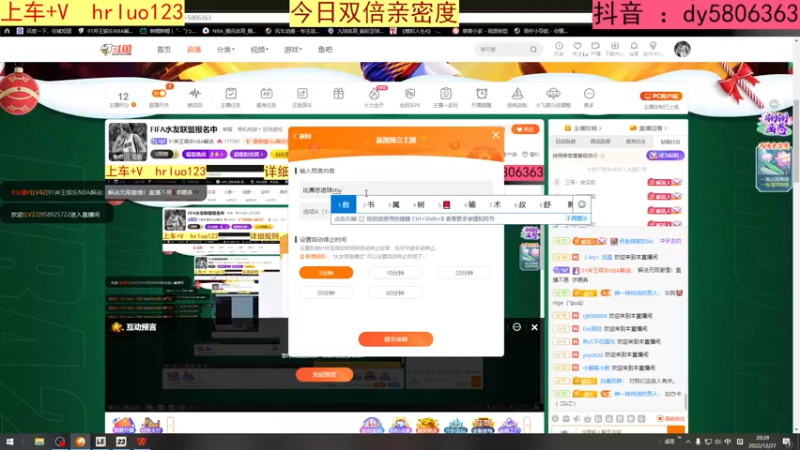Switch to the weekly ranking tab
This screenshot has width=800, height=450.
tap(600, 141)
